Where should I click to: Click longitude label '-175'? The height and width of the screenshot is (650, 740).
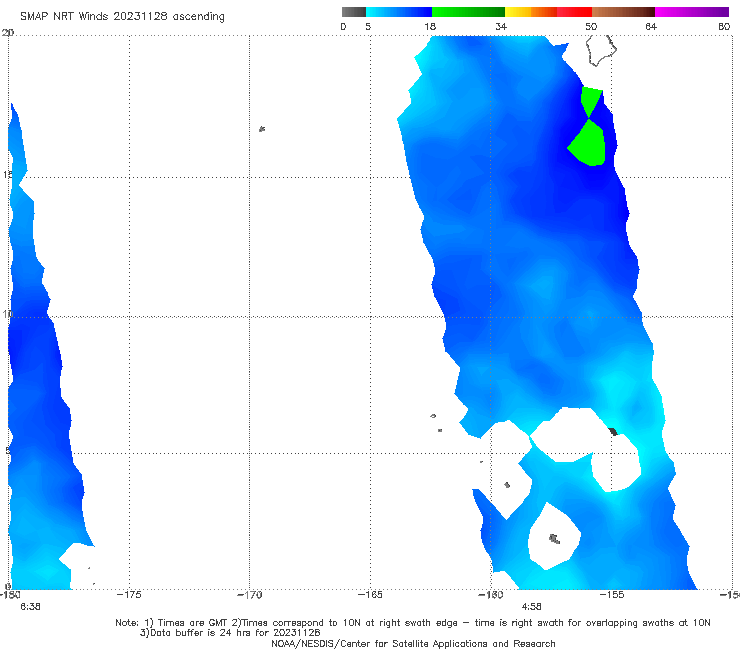(129, 595)
